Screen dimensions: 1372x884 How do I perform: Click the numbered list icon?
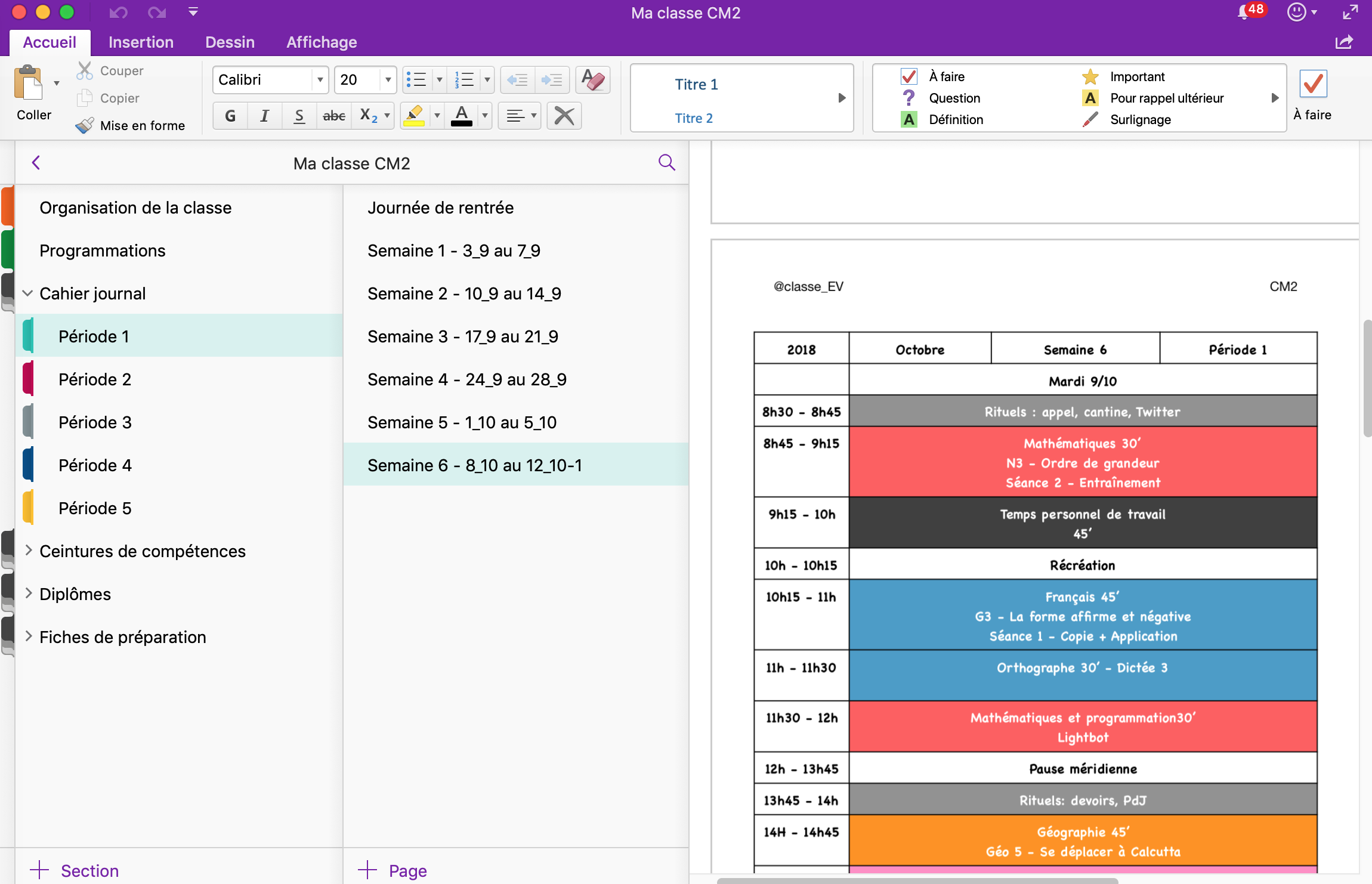click(x=464, y=80)
